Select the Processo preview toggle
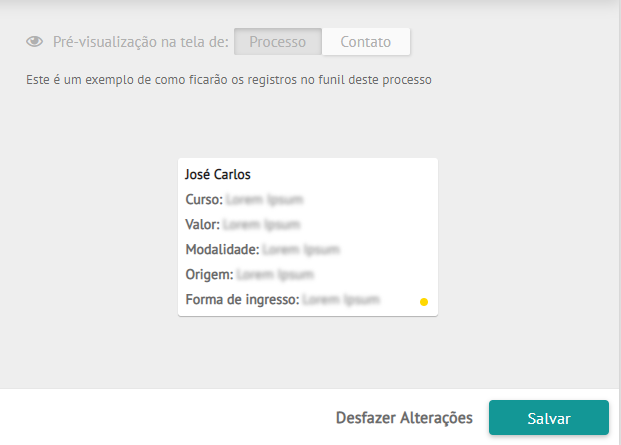This screenshot has height=445, width=621. point(278,42)
